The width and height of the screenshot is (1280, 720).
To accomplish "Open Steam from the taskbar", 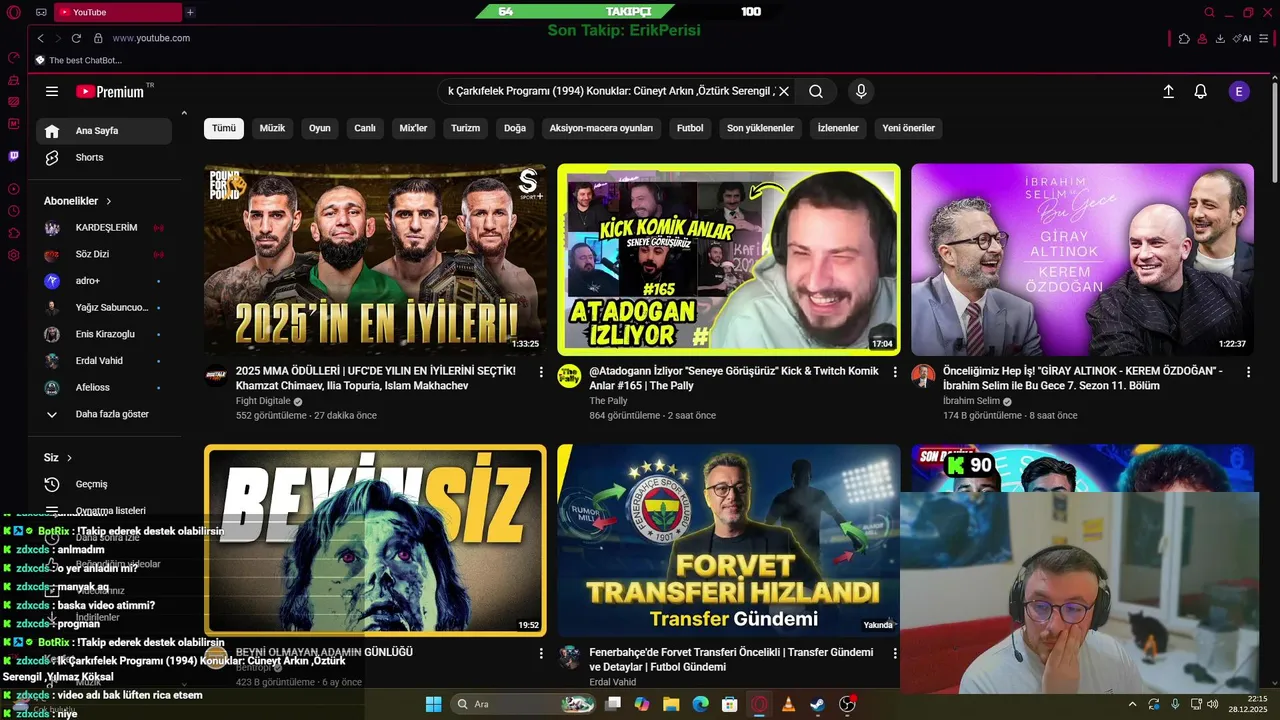I will coord(818,704).
